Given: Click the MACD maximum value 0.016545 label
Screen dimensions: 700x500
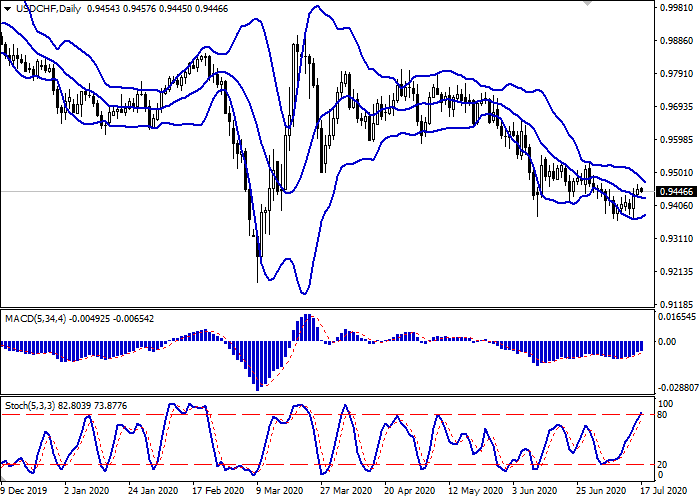Looking at the screenshot, I should coord(676,316).
